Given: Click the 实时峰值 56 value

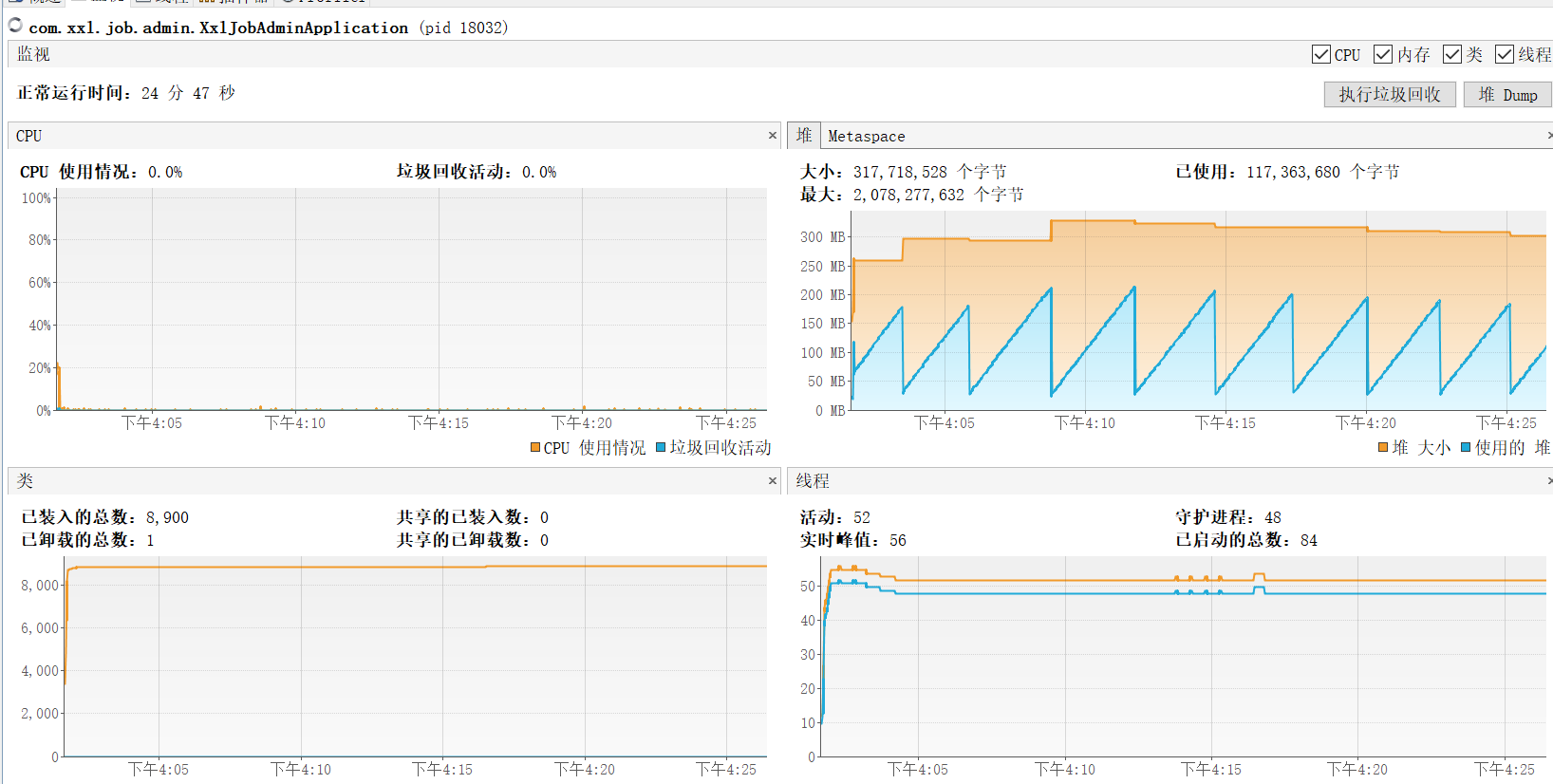Looking at the screenshot, I should (897, 540).
